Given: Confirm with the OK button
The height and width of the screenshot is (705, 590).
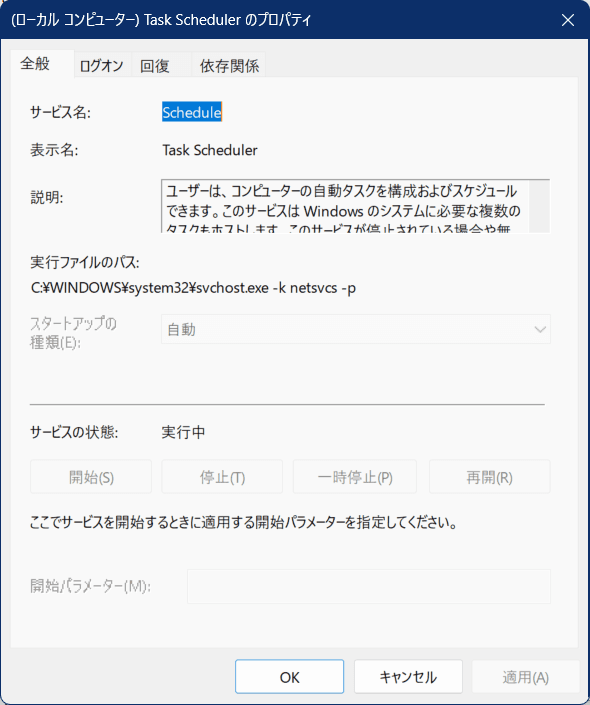Looking at the screenshot, I should coord(290,677).
